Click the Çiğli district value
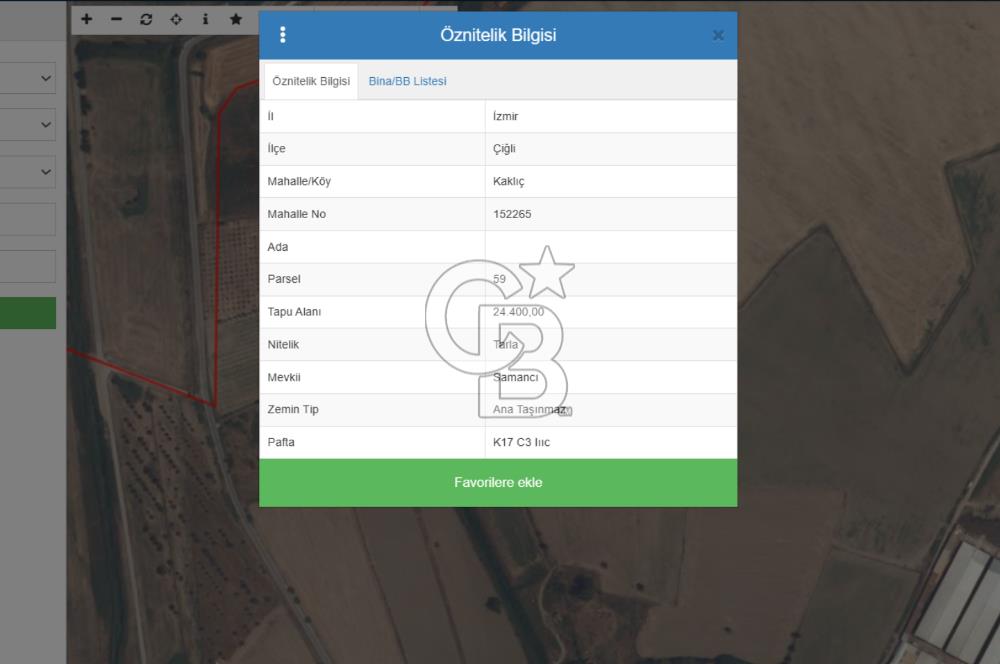This screenshot has width=1000, height=664. (x=504, y=149)
